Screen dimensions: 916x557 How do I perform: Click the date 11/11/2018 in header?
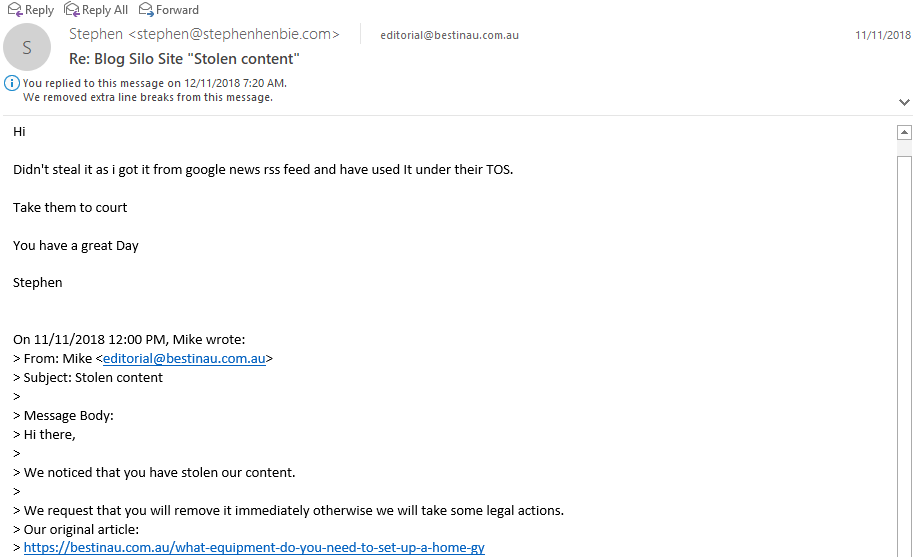point(883,35)
